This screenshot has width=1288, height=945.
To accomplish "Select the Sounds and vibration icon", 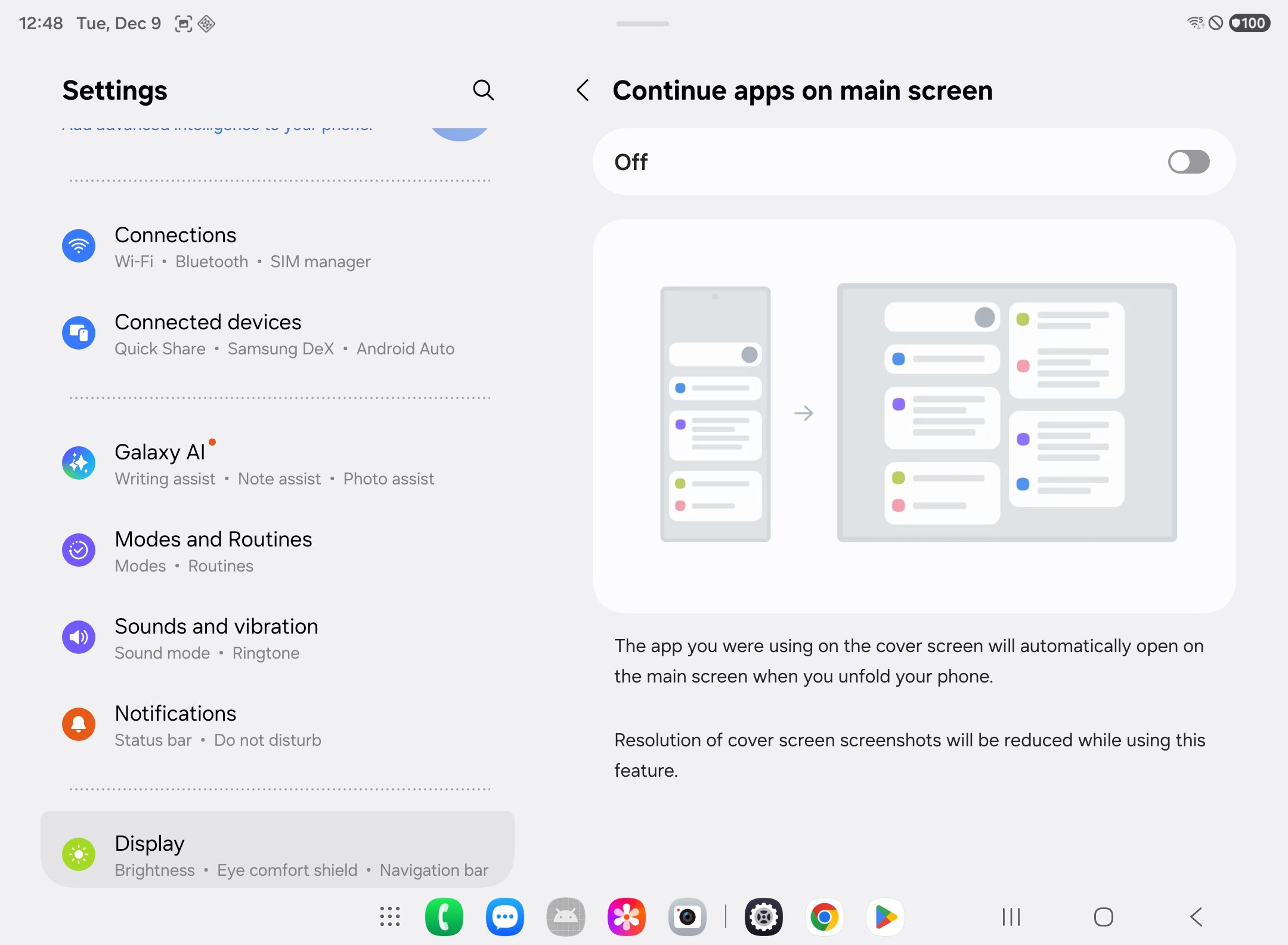I will (79, 637).
